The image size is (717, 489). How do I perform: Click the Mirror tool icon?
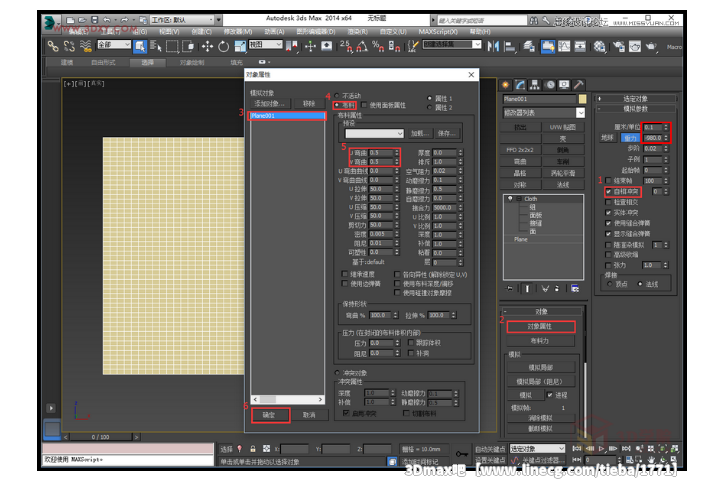493,46
